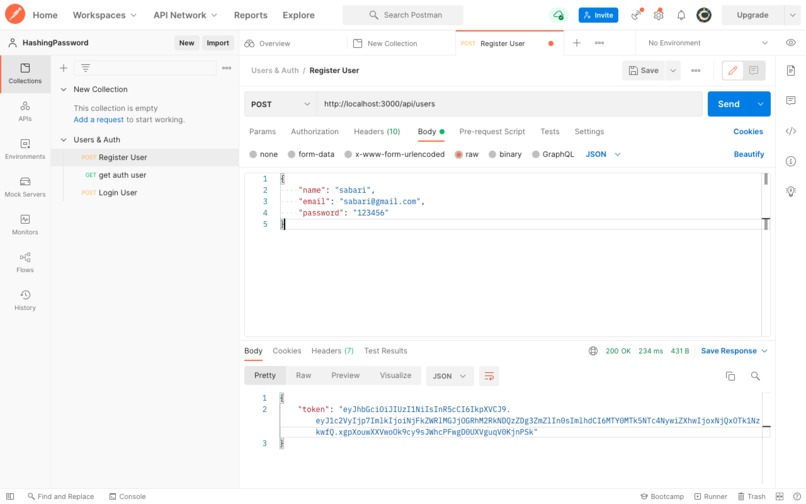Image resolution: width=806 pixels, height=504 pixels.
Task: Open comments icon in right sidebar
Action: point(791,100)
